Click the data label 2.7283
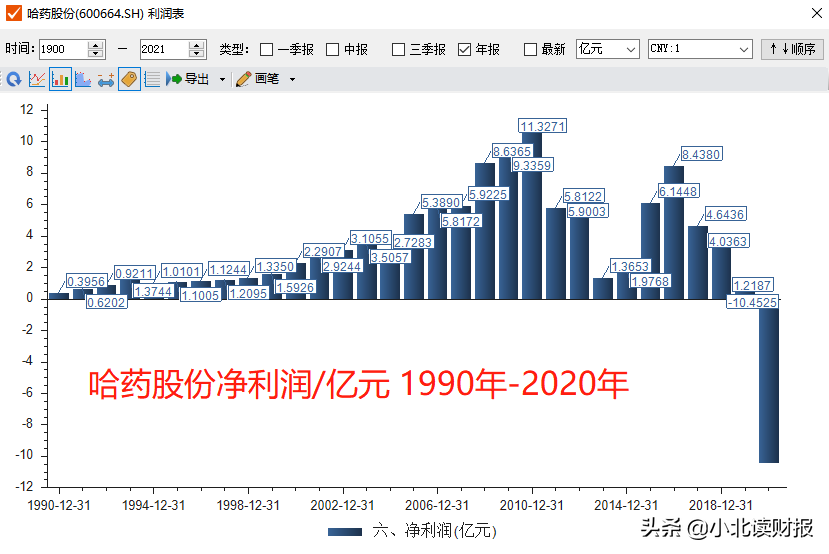829x554 pixels. click(x=413, y=243)
